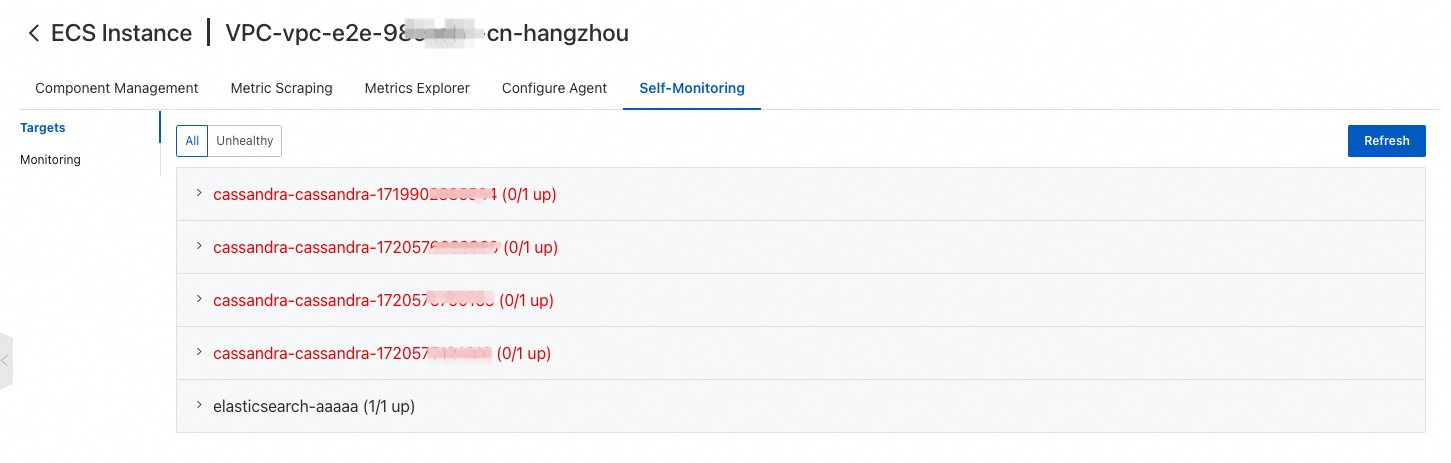The width and height of the screenshot is (1451, 463).
Task: Open the Metrics Explorer tab
Action: 417,88
